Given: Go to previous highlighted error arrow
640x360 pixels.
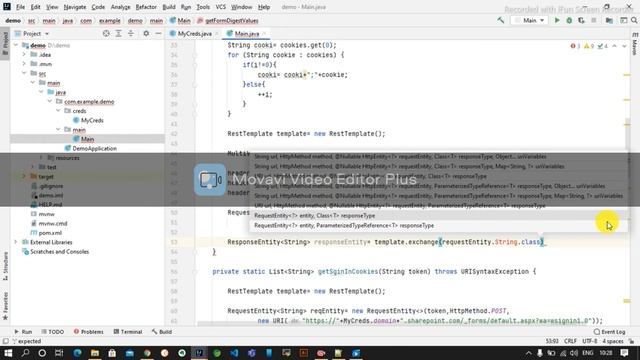Looking at the screenshot, I should coord(615,46).
